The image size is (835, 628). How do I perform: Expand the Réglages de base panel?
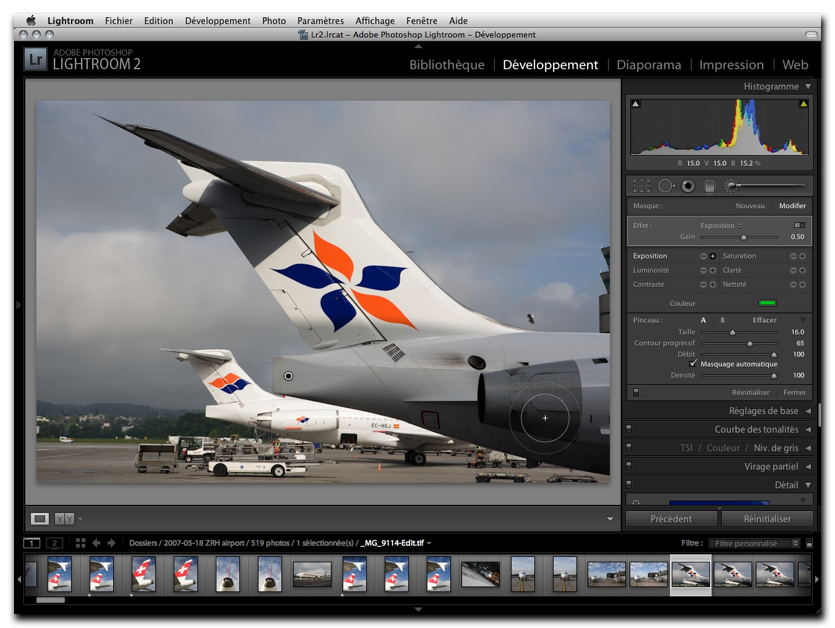[x=808, y=411]
